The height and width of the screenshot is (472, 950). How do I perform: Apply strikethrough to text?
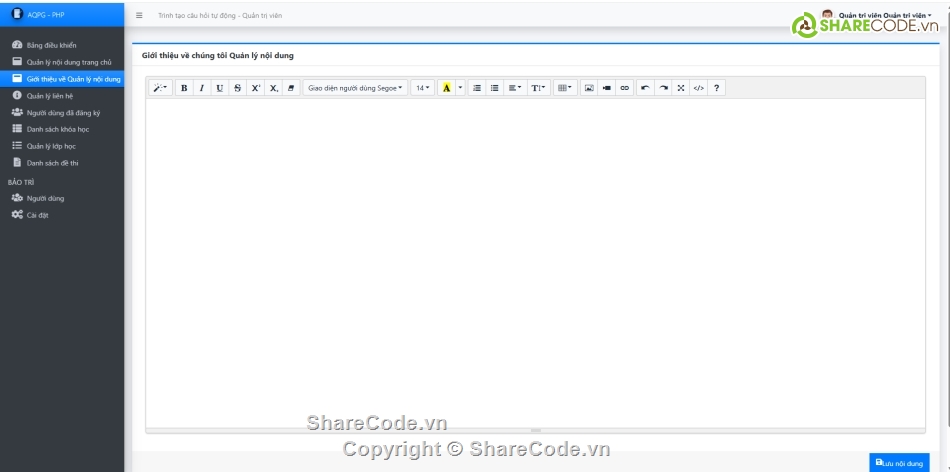pyautogui.click(x=237, y=88)
